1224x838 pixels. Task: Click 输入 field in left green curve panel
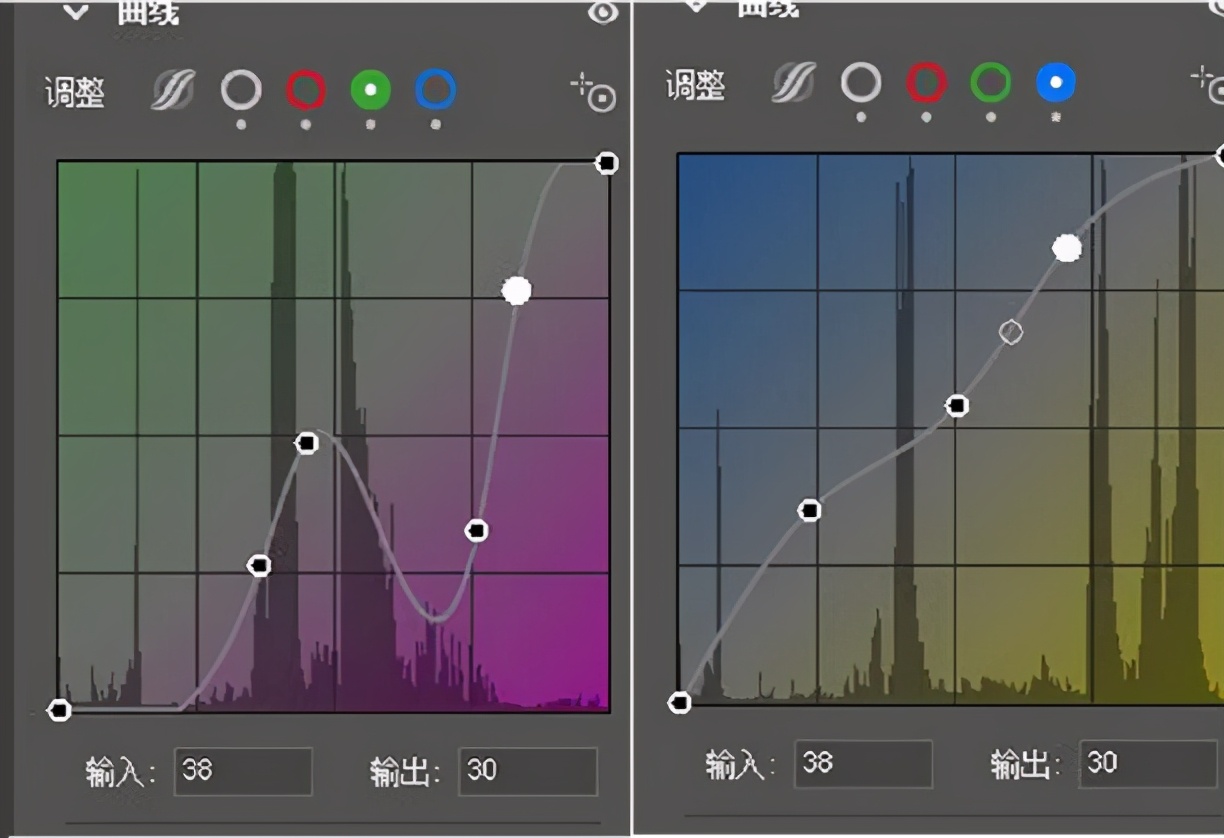[243, 771]
